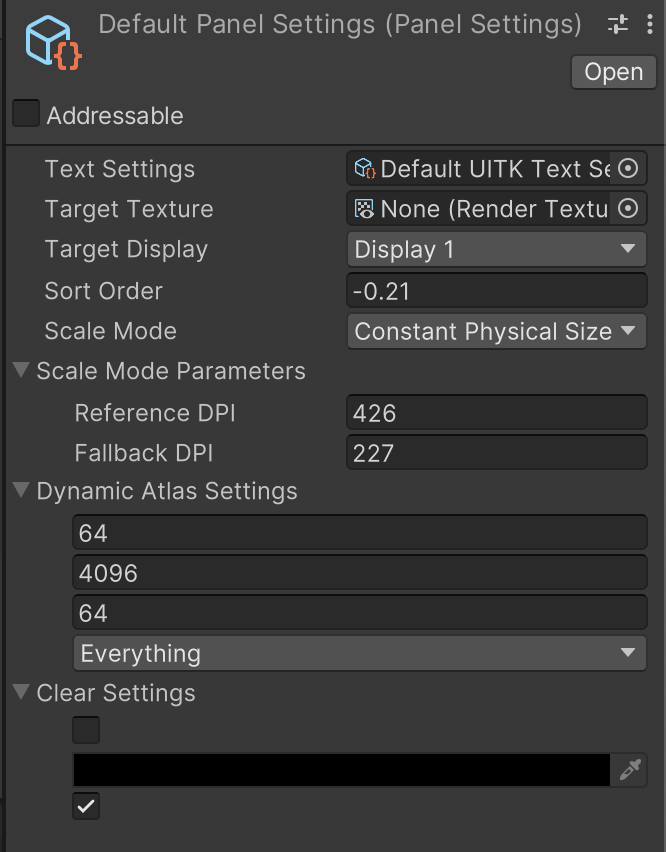Edit the Sort Order value field
The image size is (666, 852).
(496, 290)
